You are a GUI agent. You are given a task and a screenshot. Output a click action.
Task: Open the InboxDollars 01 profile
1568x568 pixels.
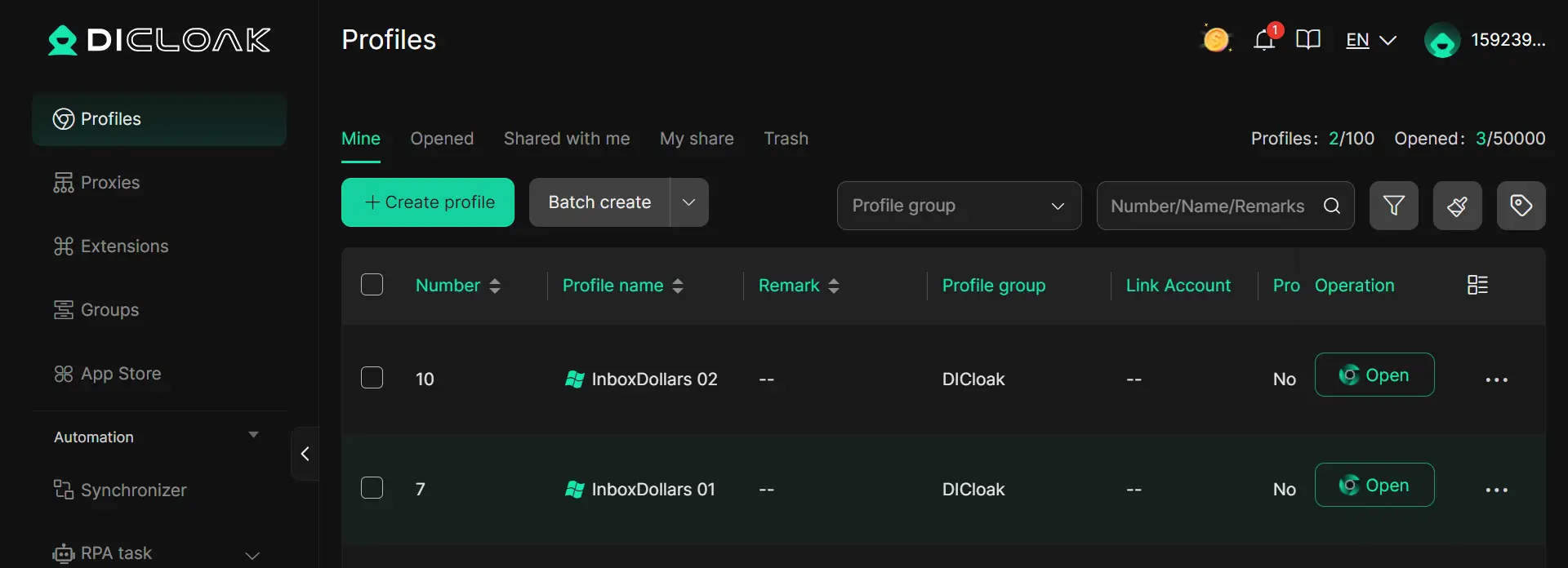(x=1374, y=485)
